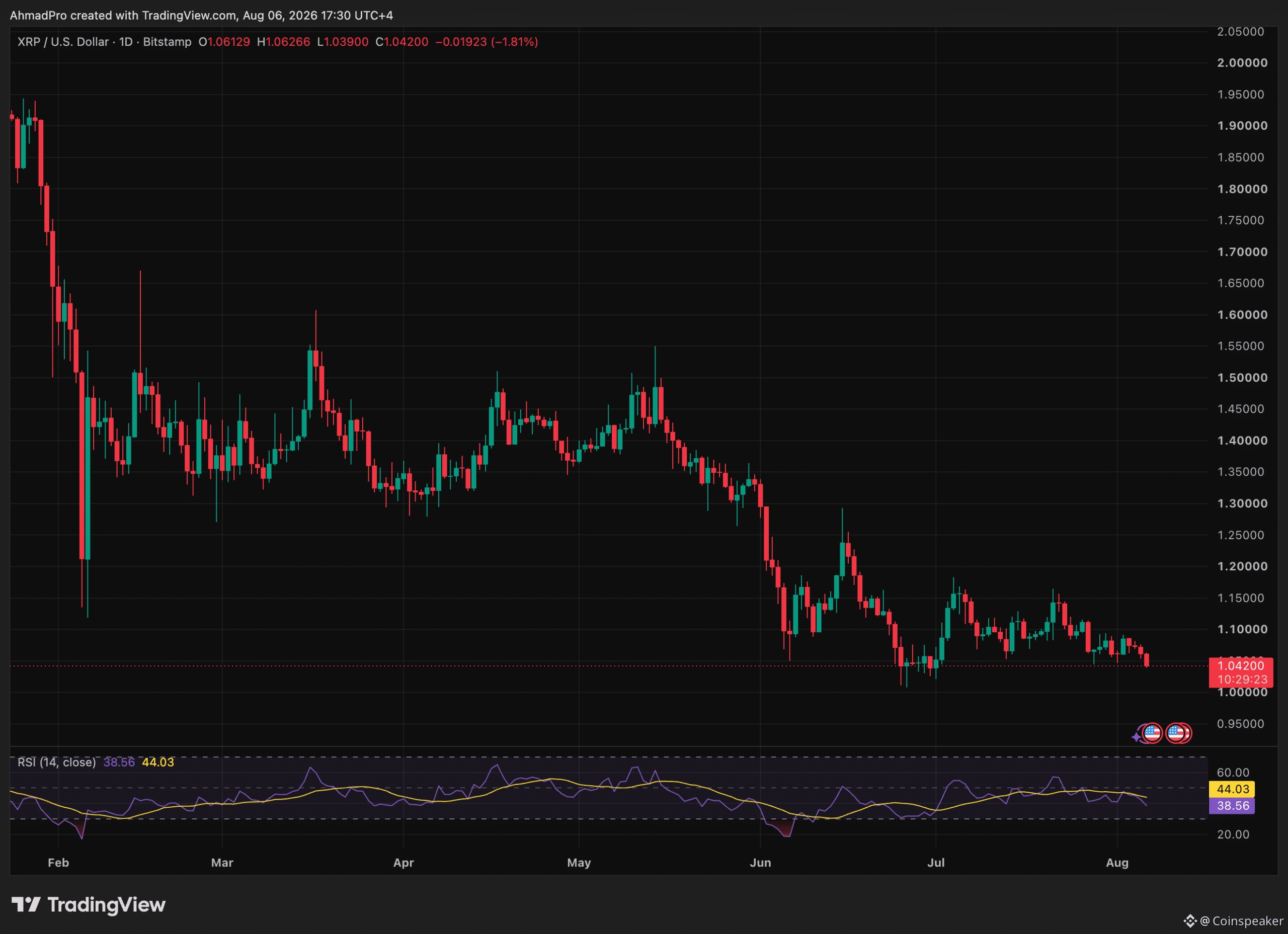The image size is (1288, 934).
Task: Click the purple "38.56" label on the RSI axis
Action: click(1232, 806)
